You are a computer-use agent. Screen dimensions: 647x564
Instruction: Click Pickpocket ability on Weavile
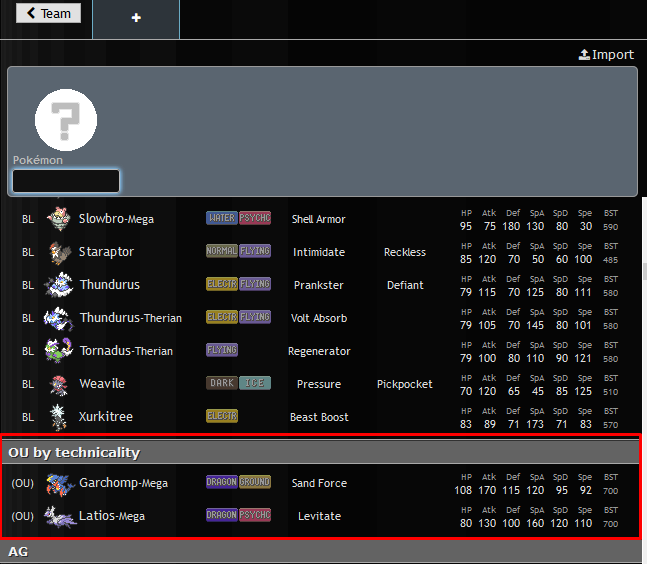[x=405, y=384]
